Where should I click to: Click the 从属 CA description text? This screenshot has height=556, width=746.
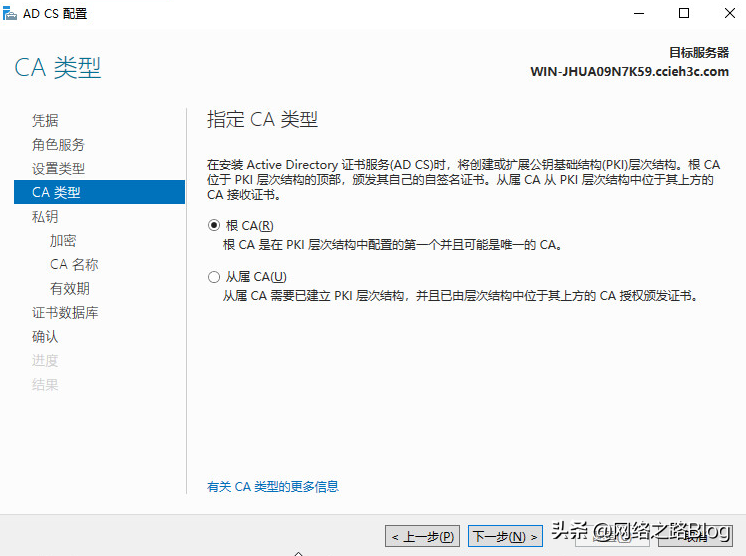[461, 296]
